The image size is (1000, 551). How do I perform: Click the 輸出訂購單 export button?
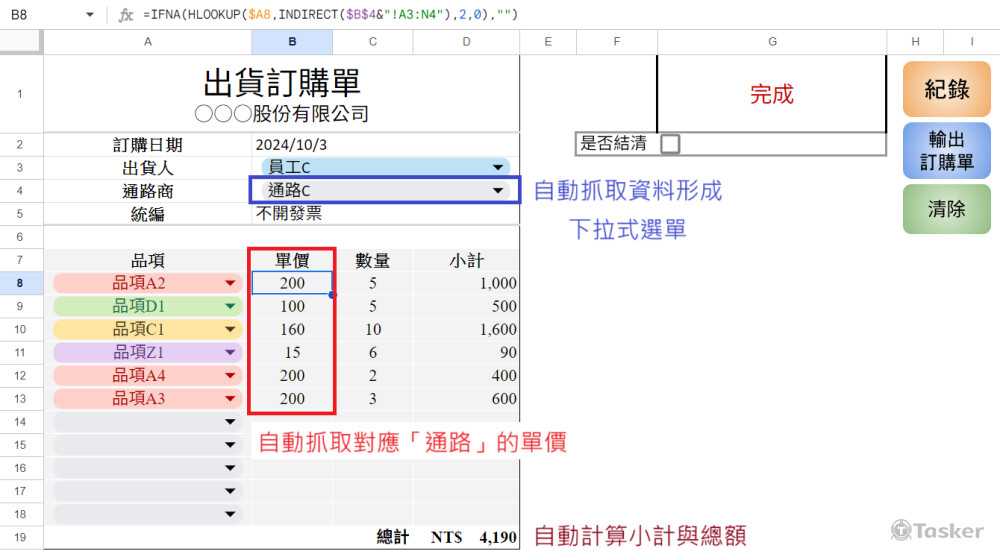pos(946,151)
